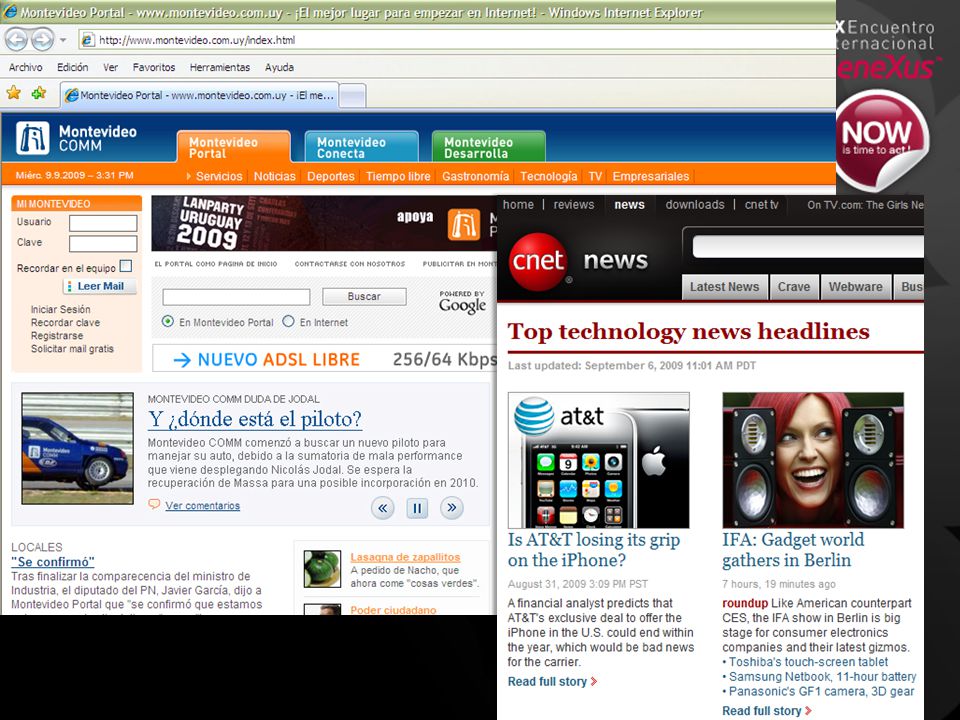Select the Crave tab on CNET

click(793, 287)
